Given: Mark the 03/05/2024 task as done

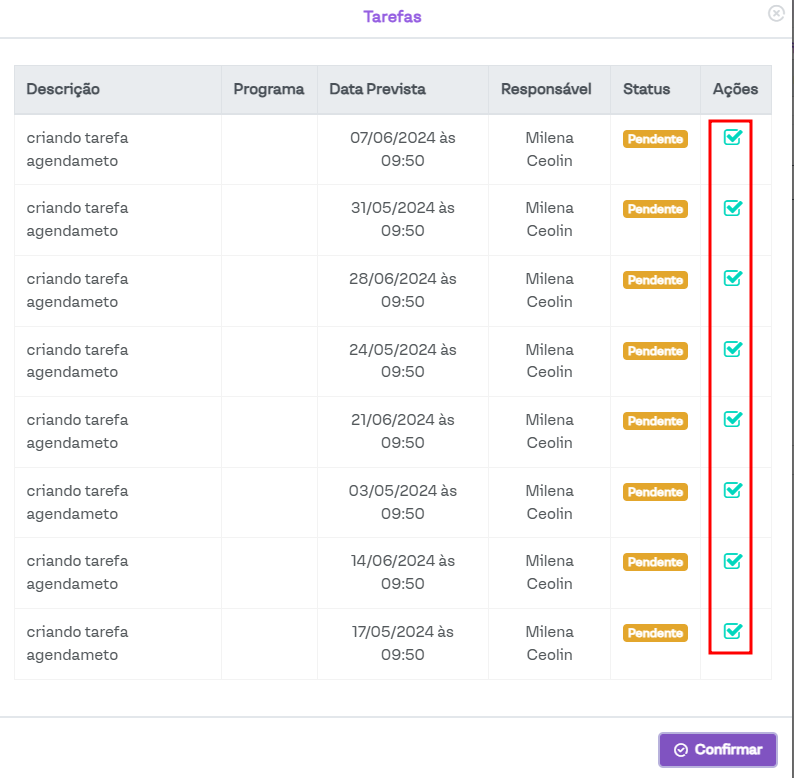Looking at the screenshot, I should [732, 490].
